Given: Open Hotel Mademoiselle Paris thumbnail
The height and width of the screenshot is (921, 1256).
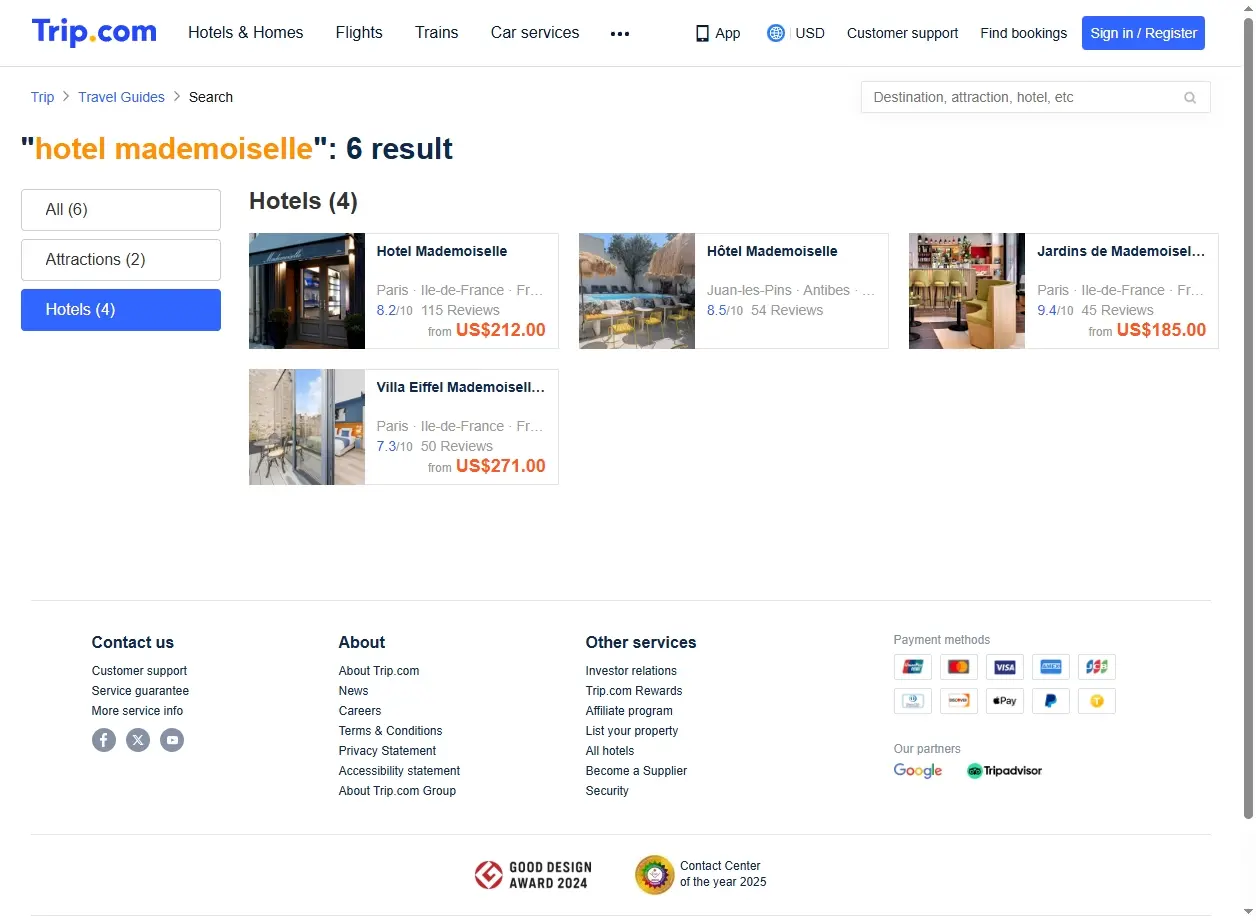Looking at the screenshot, I should click(x=307, y=291).
